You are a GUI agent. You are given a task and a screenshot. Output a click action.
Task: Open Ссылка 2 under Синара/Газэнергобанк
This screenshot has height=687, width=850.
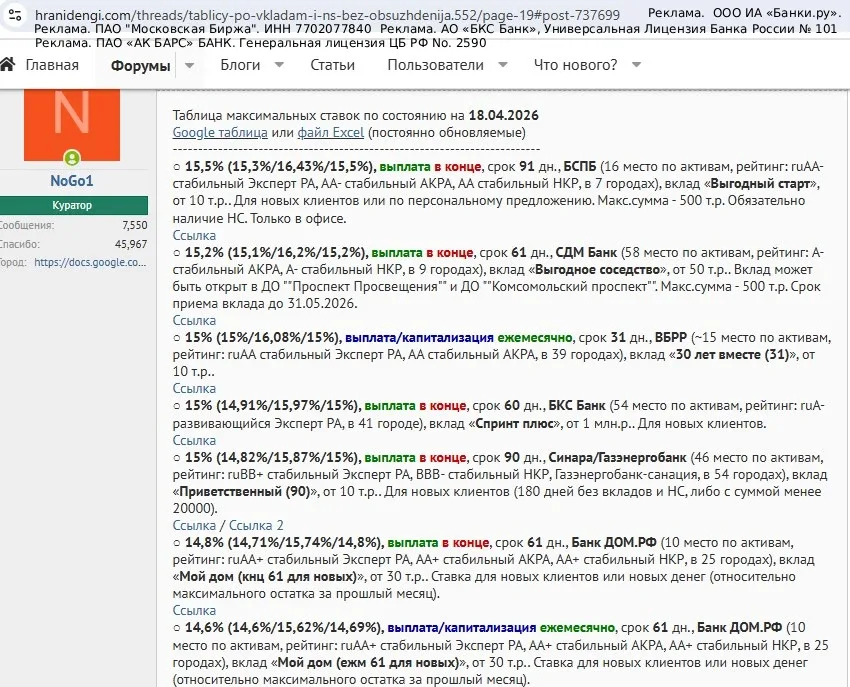[x=256, y=524]
